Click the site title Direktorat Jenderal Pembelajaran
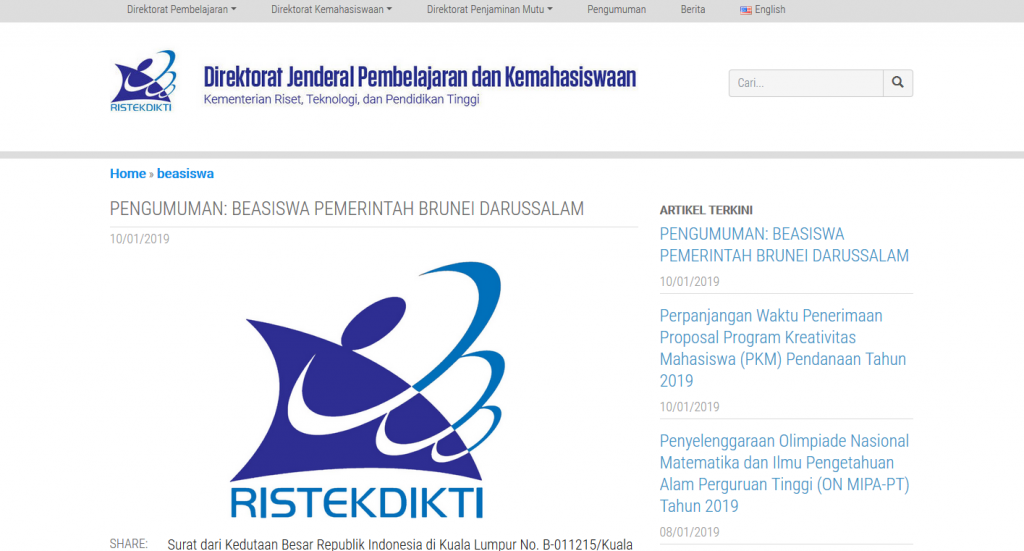Screen dimensions: 1024x551 point(419,77)
